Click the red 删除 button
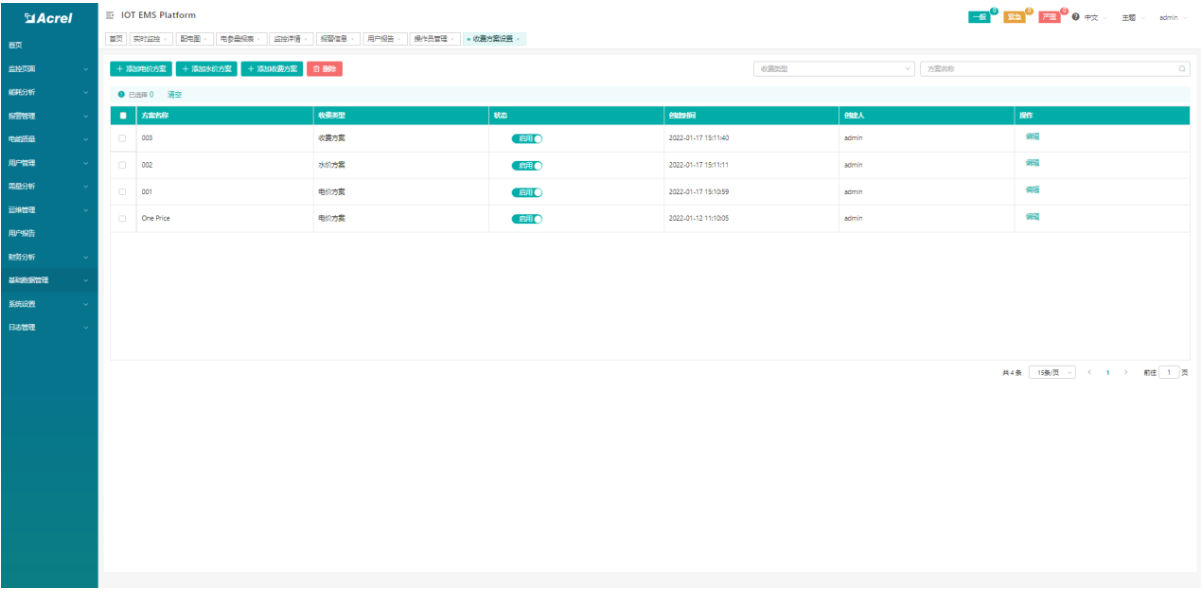 (x=324, y=69)
